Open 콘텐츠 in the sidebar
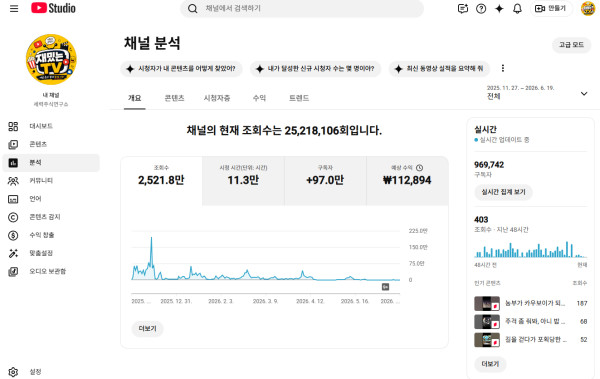 pos(51,144)
